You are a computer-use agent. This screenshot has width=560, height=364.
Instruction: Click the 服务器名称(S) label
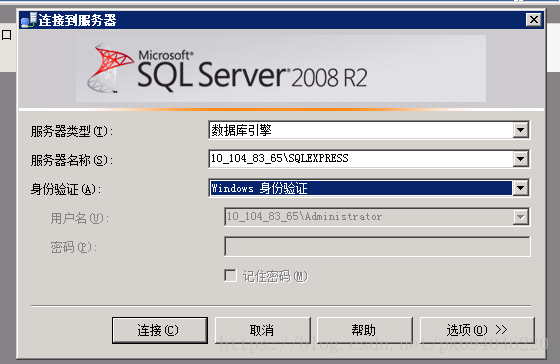72,160
